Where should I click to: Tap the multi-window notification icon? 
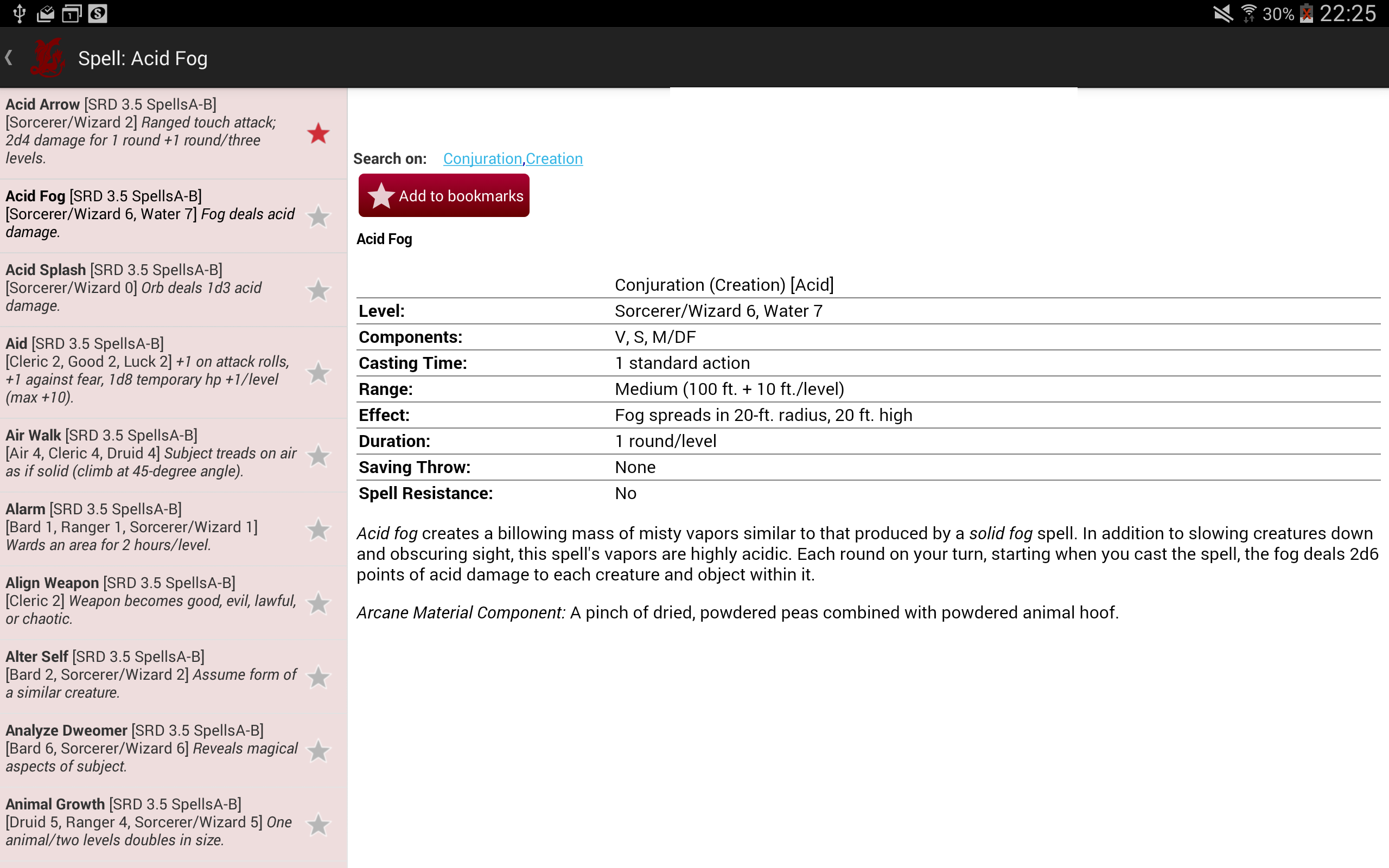tap(72, 13)
